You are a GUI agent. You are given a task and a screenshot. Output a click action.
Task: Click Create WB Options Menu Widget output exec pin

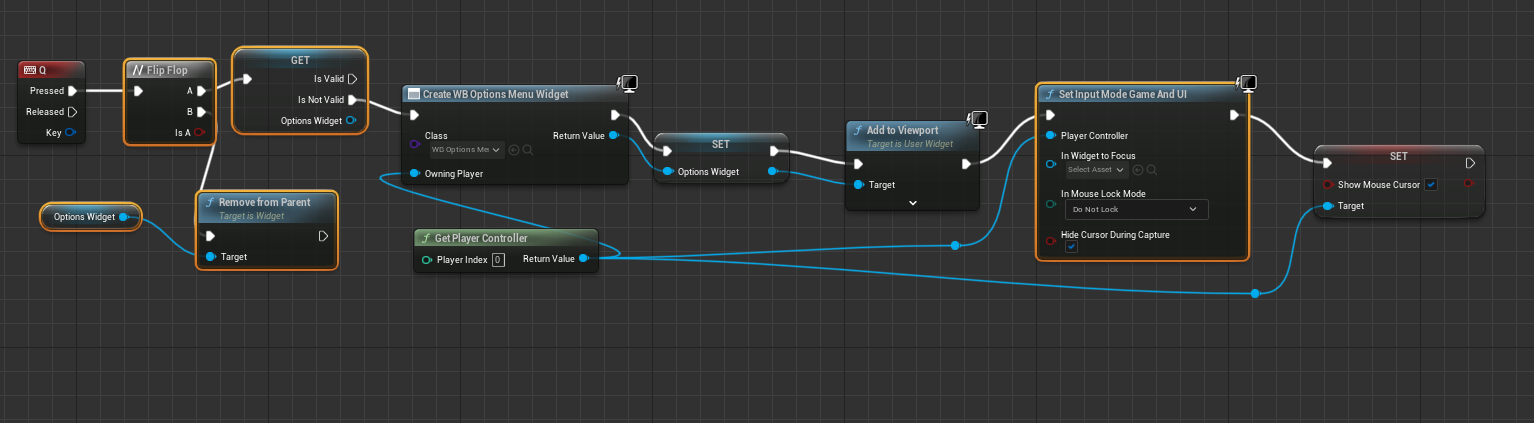pyautogui.click(x=616, y=114)
